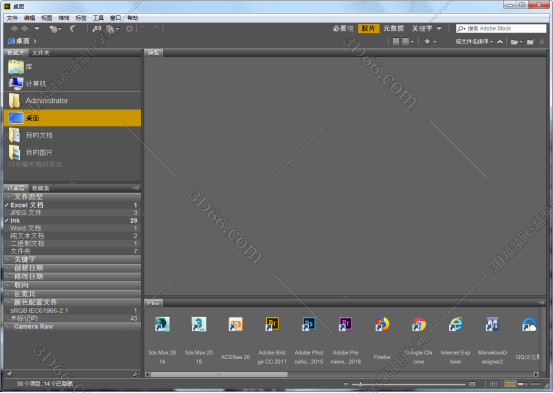Create a new folder icon

click(x=530, y=42)
